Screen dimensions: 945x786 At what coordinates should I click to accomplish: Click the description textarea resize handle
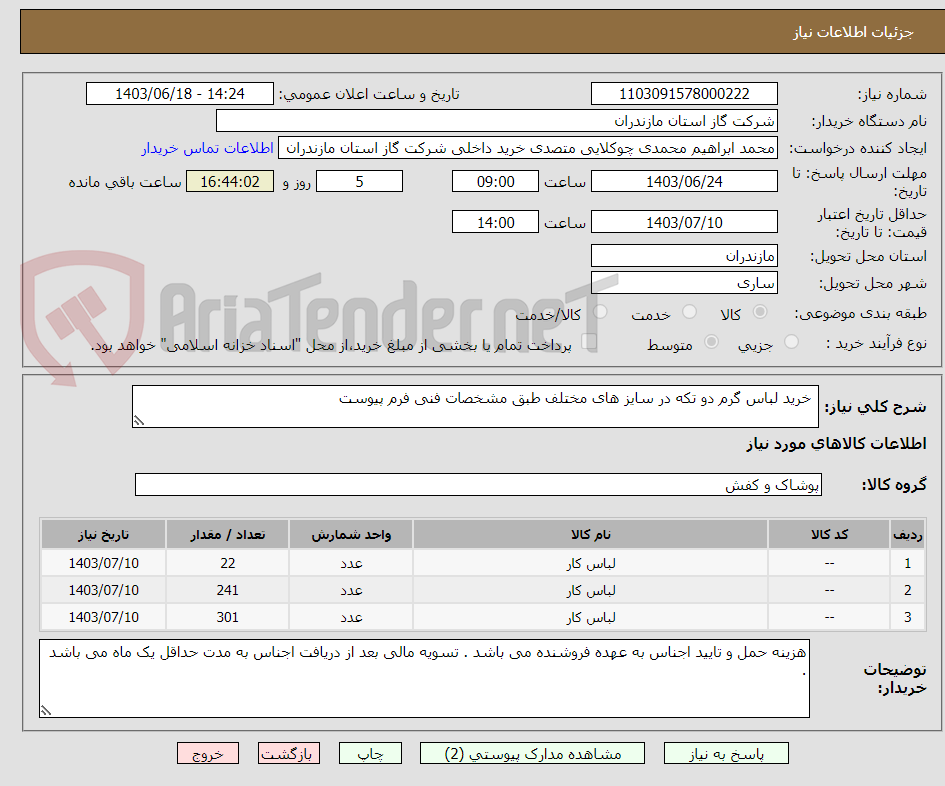tap(139, 421)
